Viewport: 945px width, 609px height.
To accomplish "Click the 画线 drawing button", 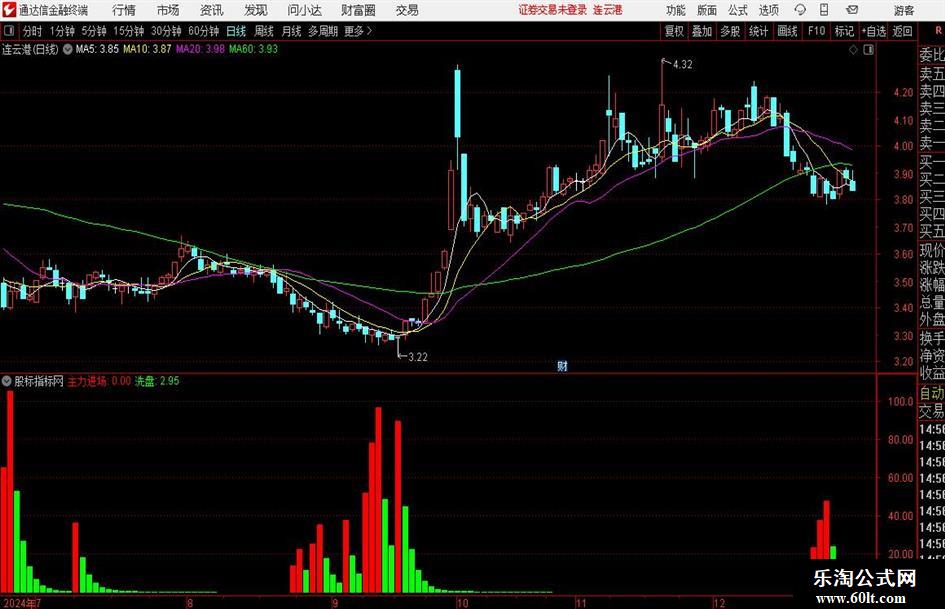I will tap(787, 31).
